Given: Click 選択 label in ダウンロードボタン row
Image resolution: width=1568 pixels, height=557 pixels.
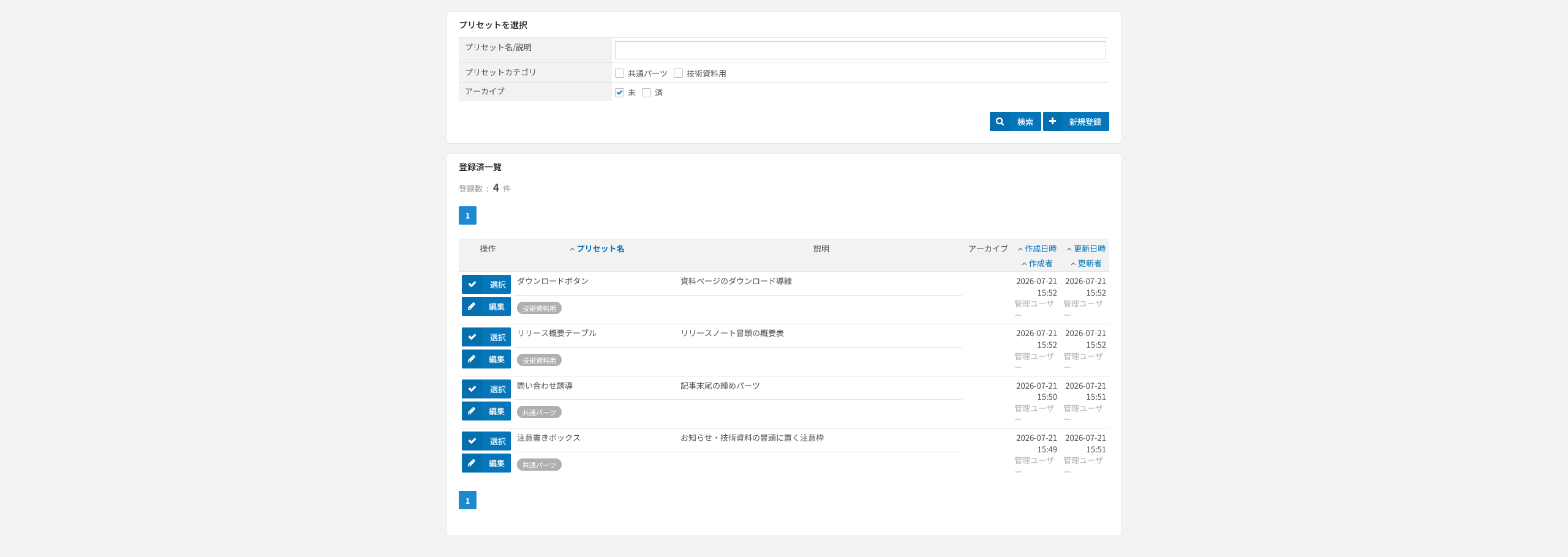Looking at the screenshot, I should (497, 285).
